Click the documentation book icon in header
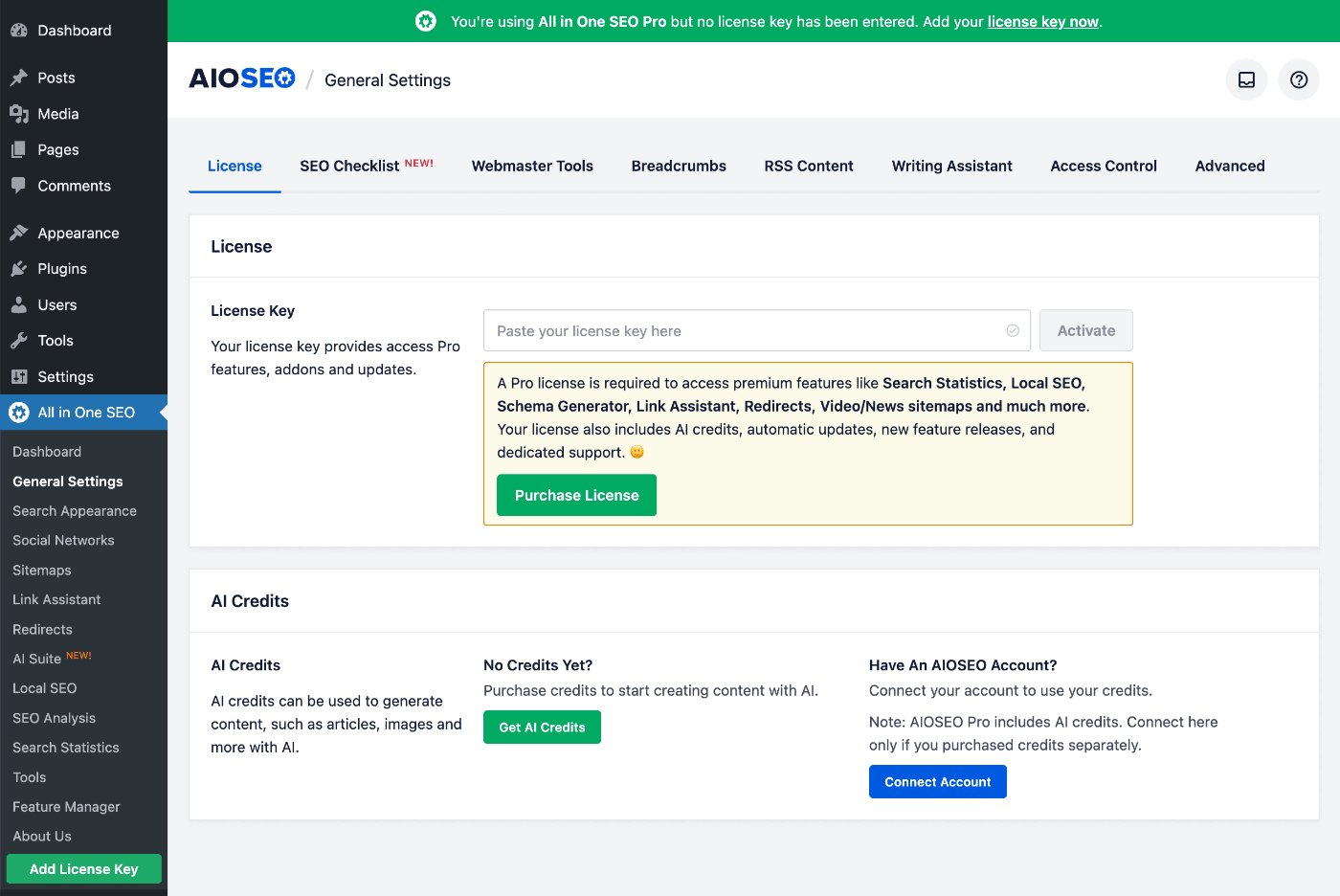This screenshot has width=1340, height=896. coord(1245,79)
